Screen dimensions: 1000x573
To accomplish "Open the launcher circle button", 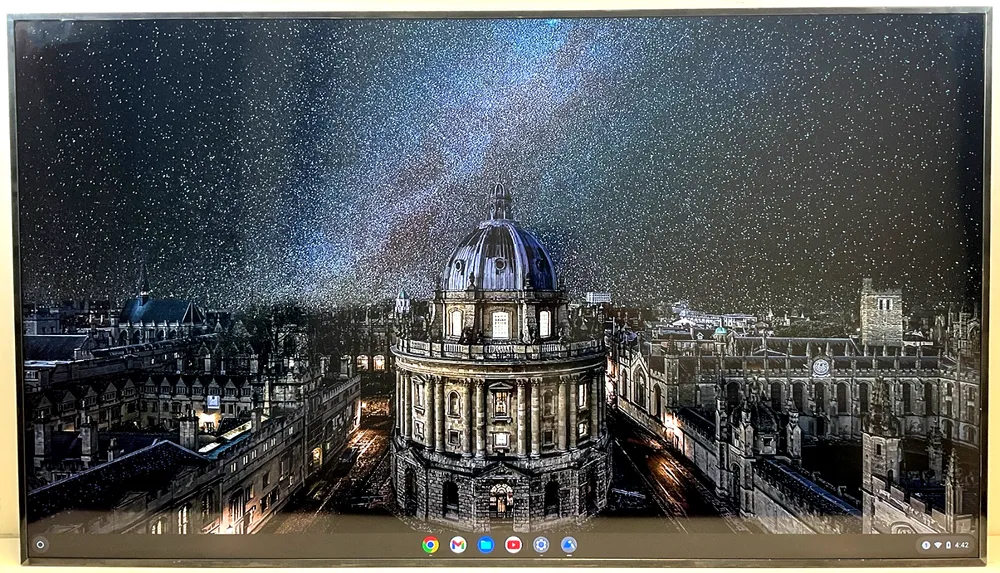I will (x=40, y=544).
